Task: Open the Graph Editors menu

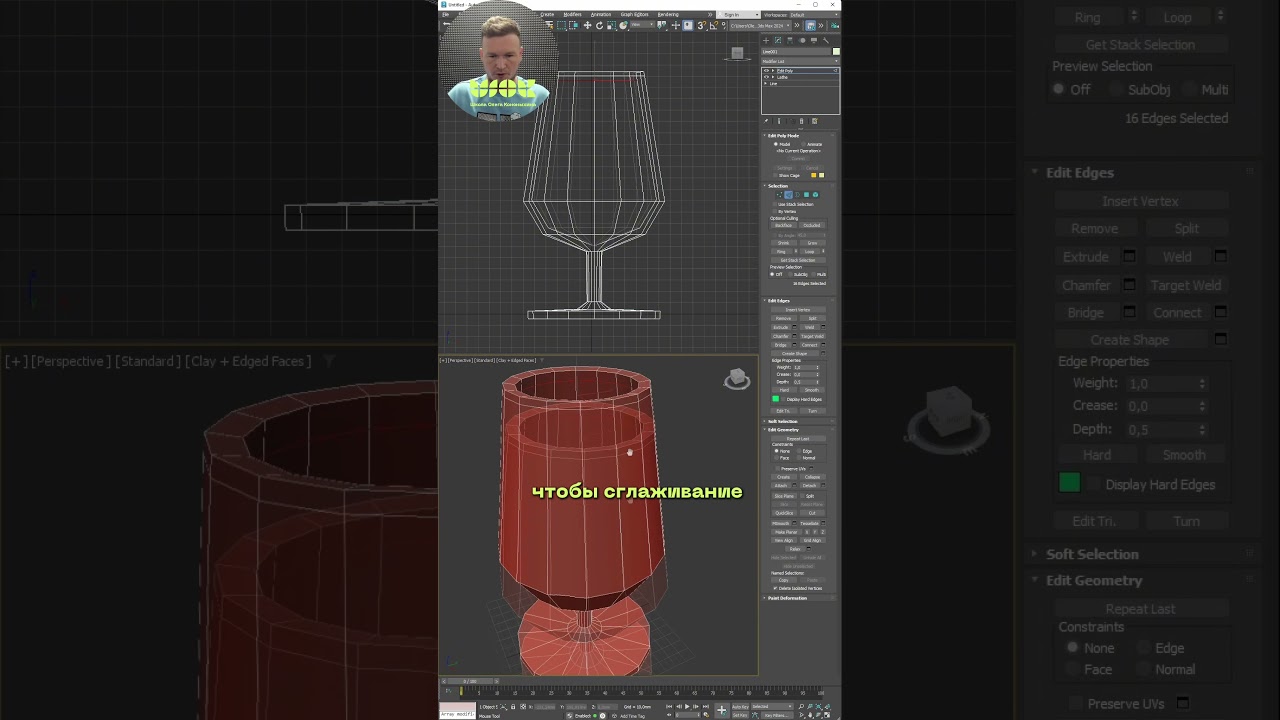Action: (x=635, y=15)
